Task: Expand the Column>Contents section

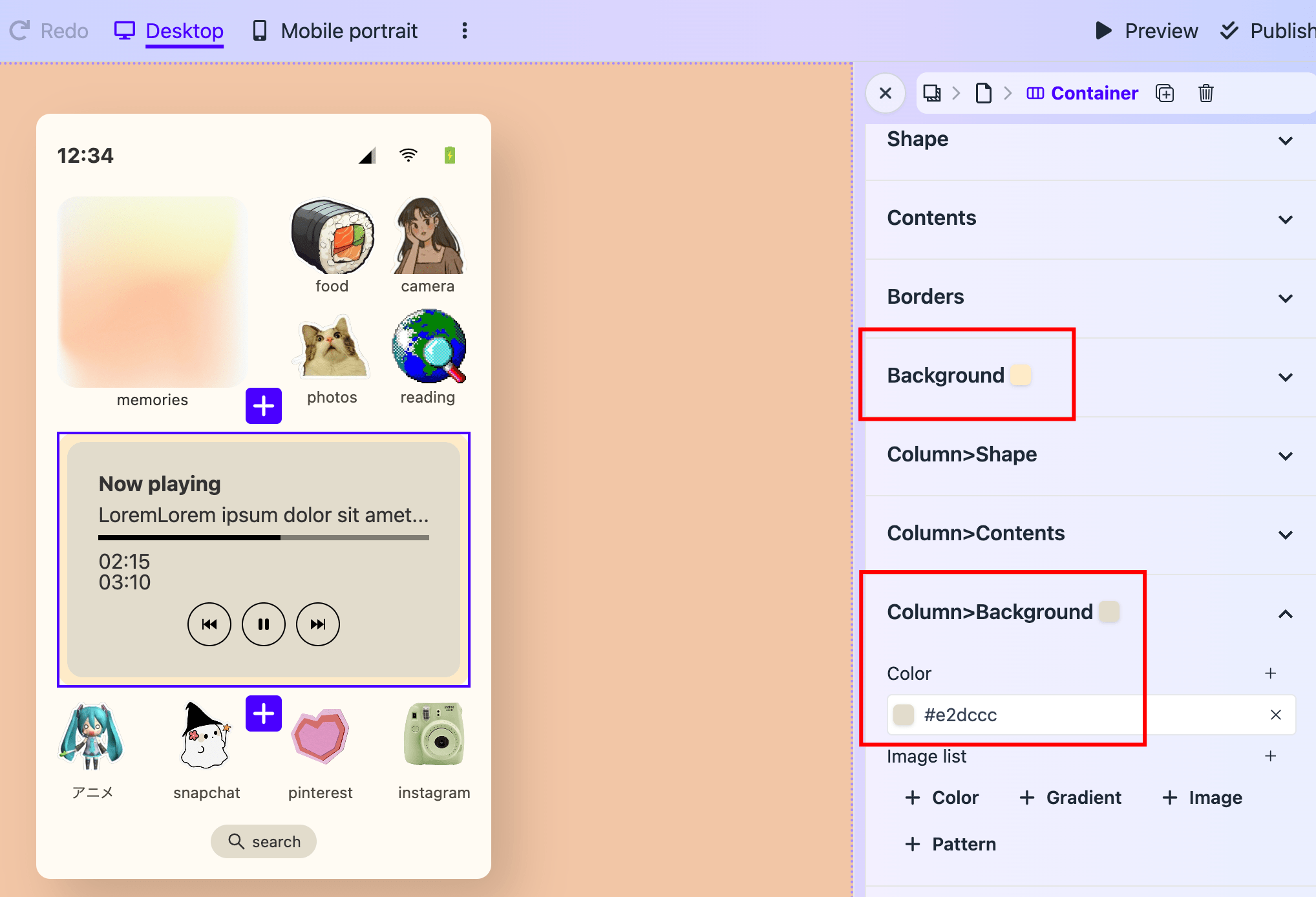Action: pos(1285,534)
